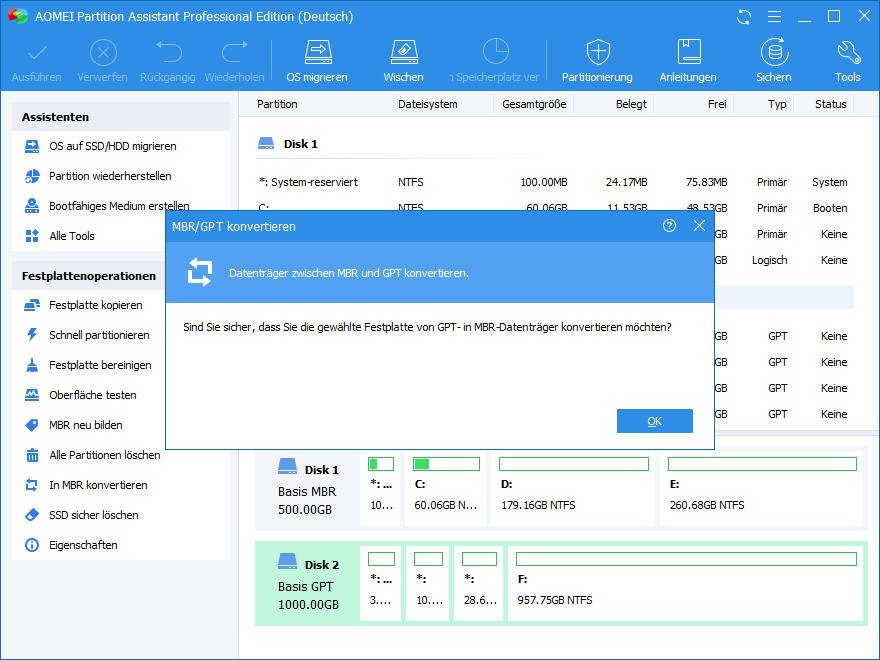Select the F: 957.75GB NTFS partition block
This screenshot has width=880, height=660.
(x=685, y=584)
